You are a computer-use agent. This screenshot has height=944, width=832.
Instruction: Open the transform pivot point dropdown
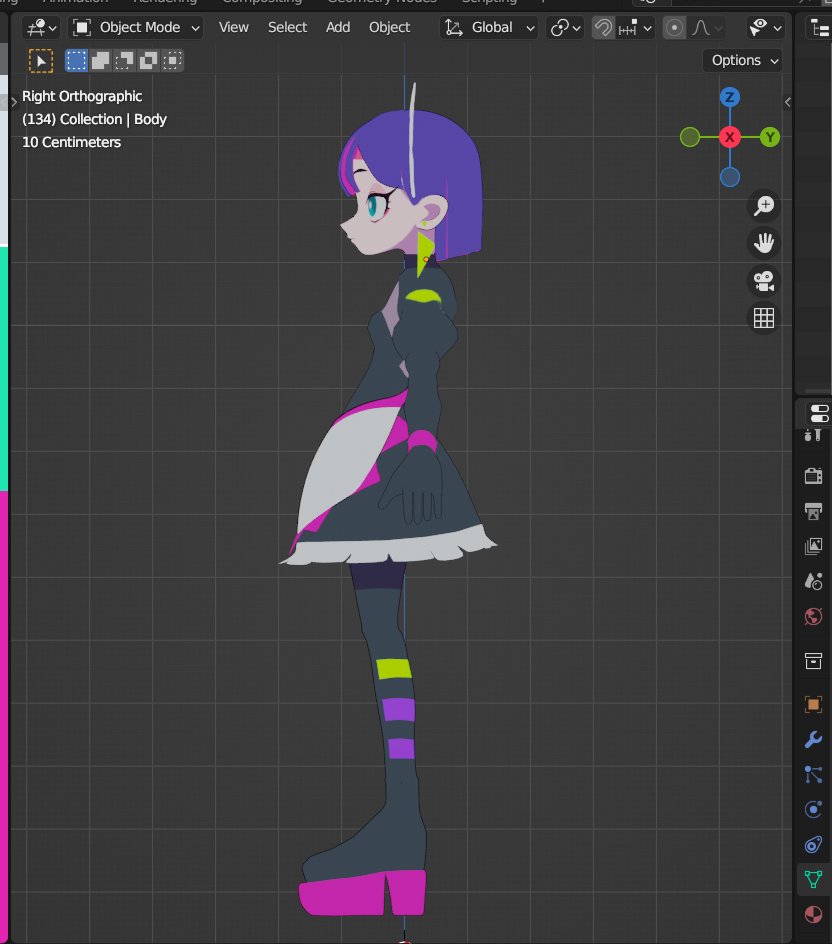point(565,27)
